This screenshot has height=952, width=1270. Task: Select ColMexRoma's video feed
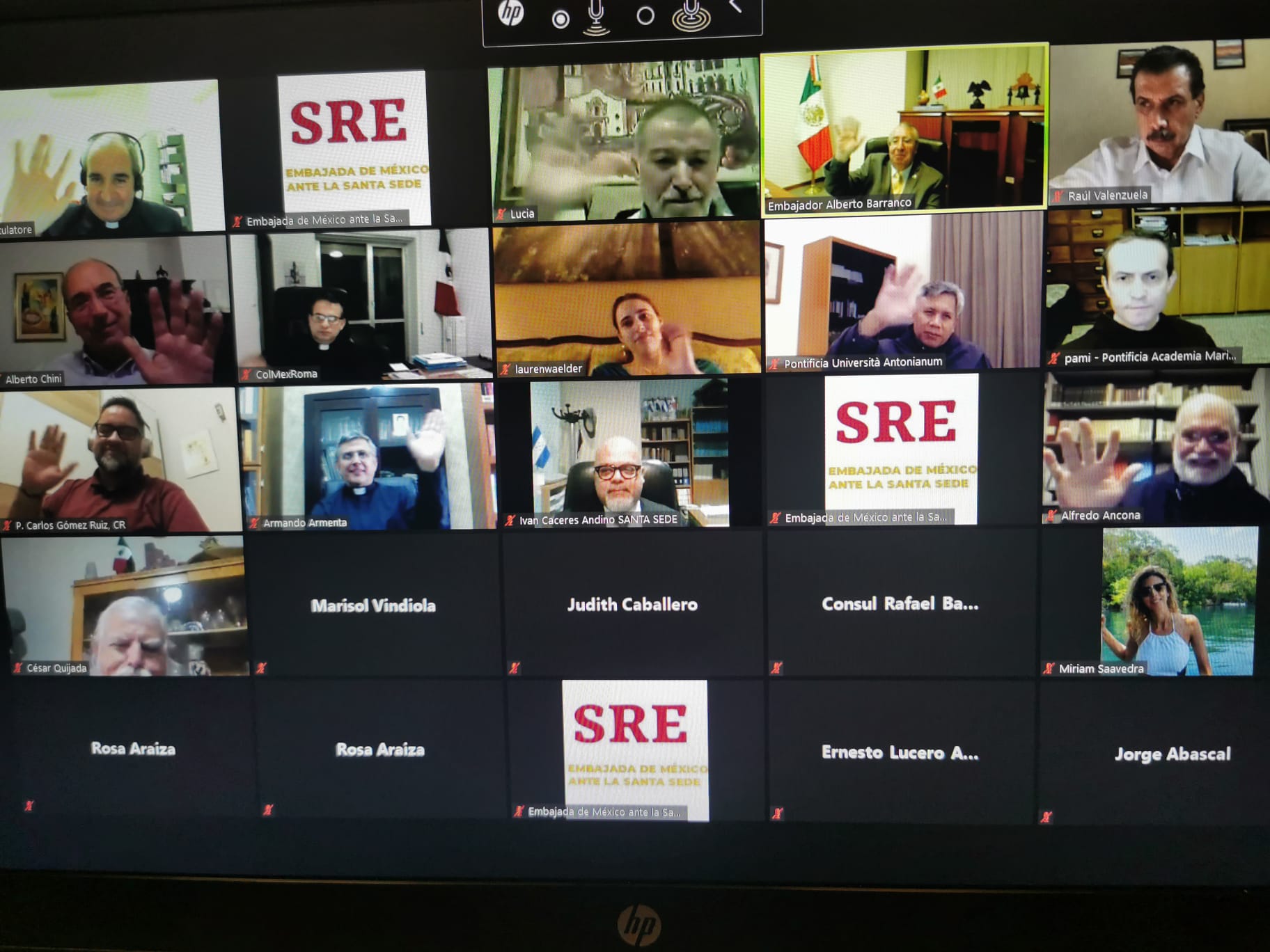point(362,306)
